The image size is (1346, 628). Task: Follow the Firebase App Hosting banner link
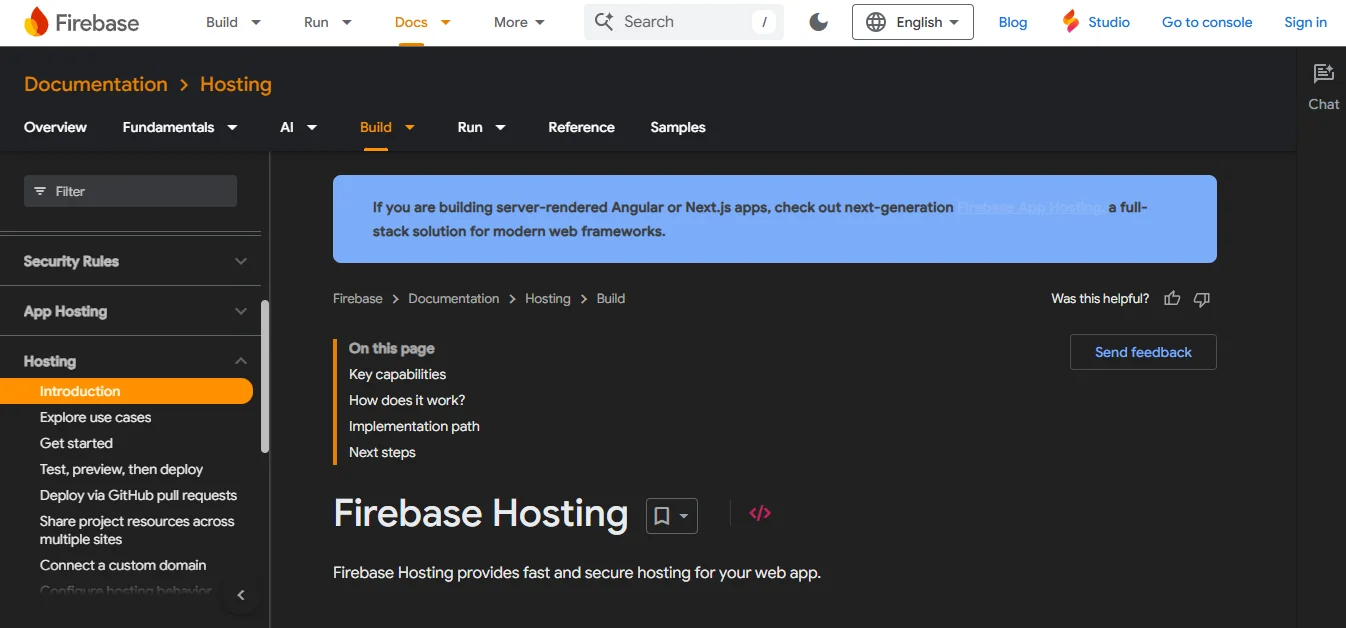click(1029, 207)
